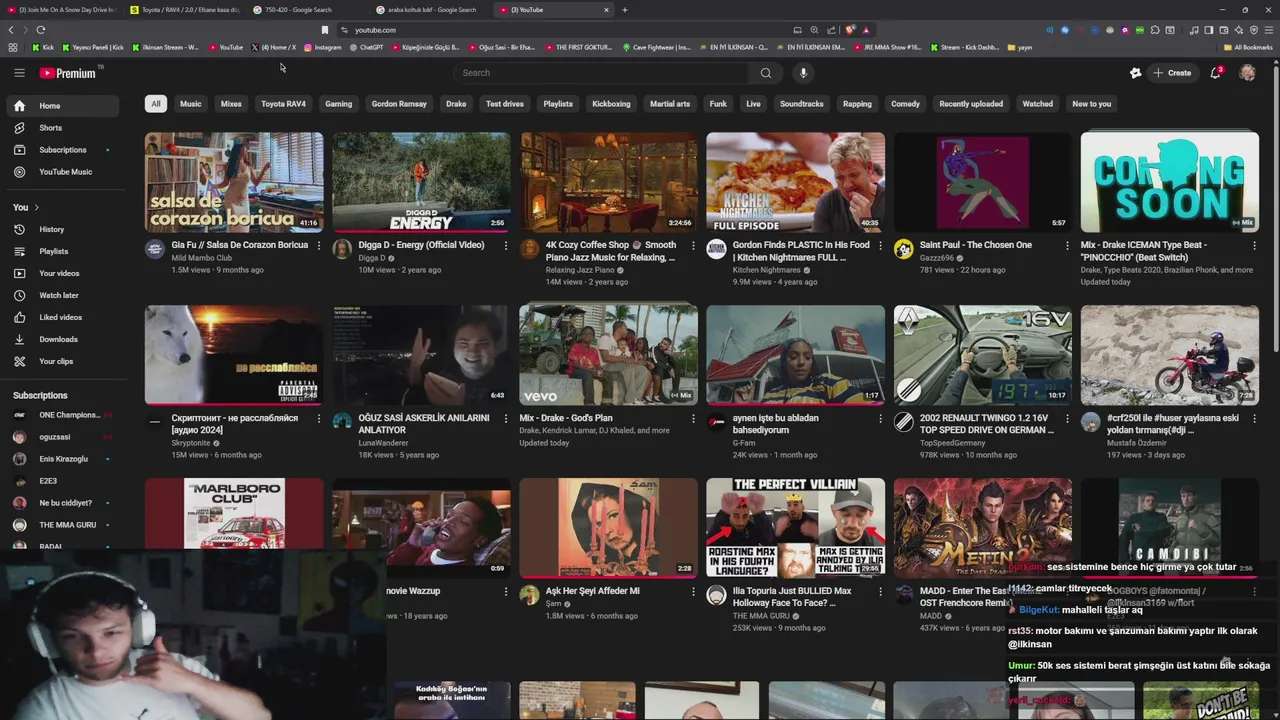Select the Recently uploaded filter chip
The width and height of the screenshot is (1280, 720).
pos(971,104)
